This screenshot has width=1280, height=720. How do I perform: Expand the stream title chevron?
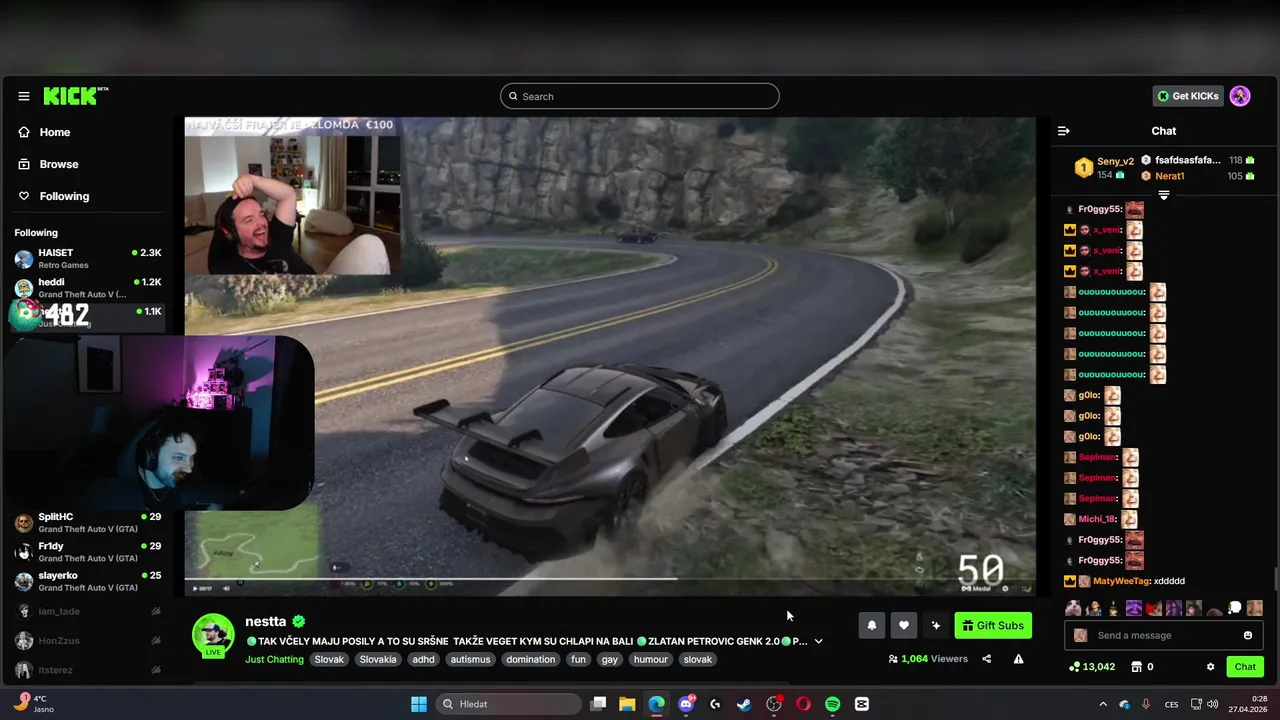pyautogui.click(x=818, y=641)
